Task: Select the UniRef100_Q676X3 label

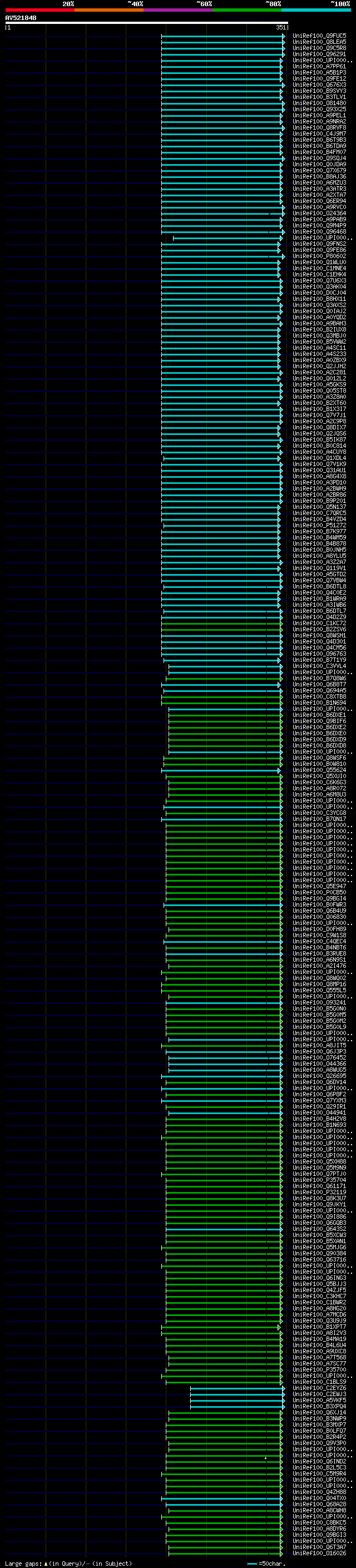Action: pos(319,85)
